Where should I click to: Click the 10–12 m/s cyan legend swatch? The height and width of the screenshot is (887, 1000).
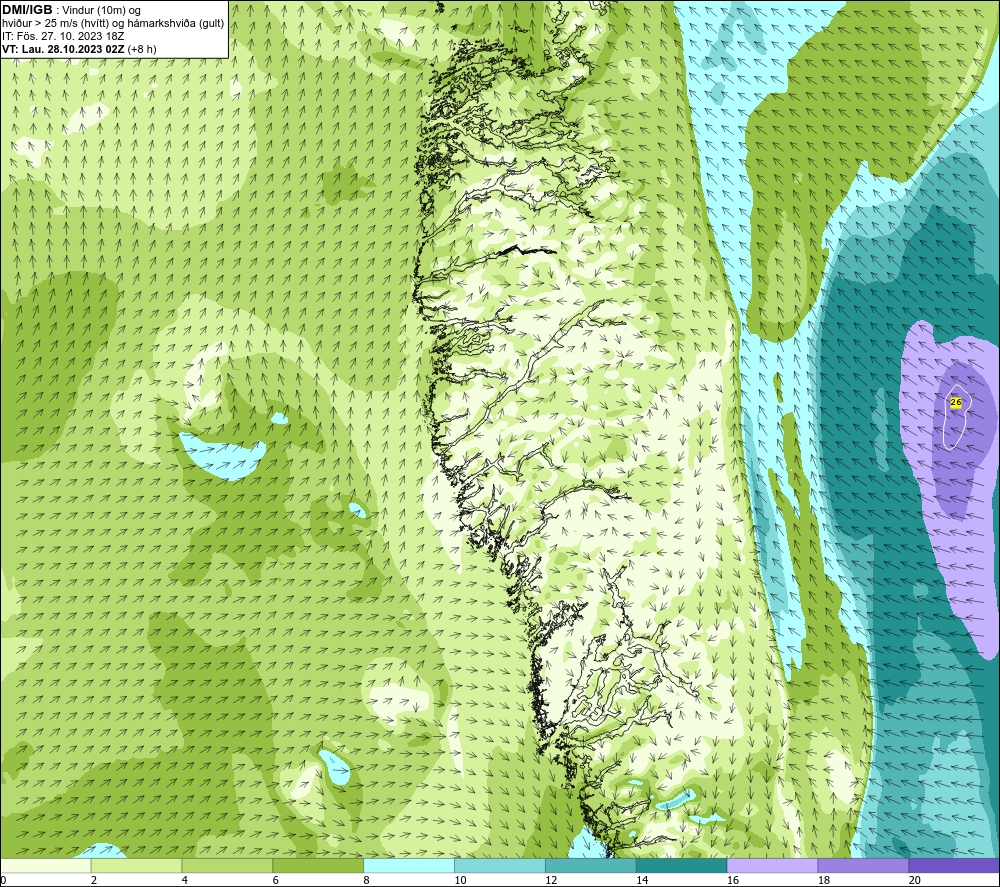coord(500,866)
